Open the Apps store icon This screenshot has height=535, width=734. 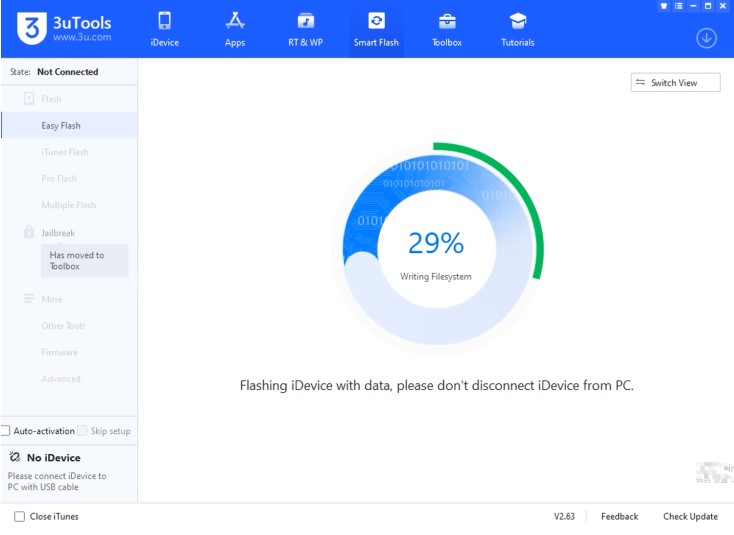235,21
